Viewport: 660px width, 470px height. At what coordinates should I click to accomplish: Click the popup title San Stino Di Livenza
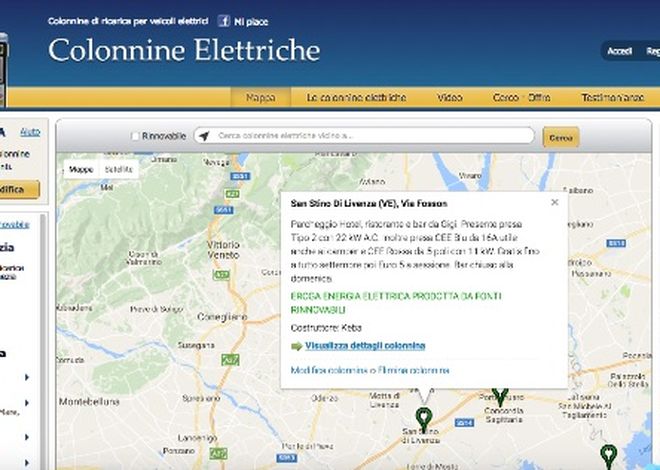(x=369, y=204)
